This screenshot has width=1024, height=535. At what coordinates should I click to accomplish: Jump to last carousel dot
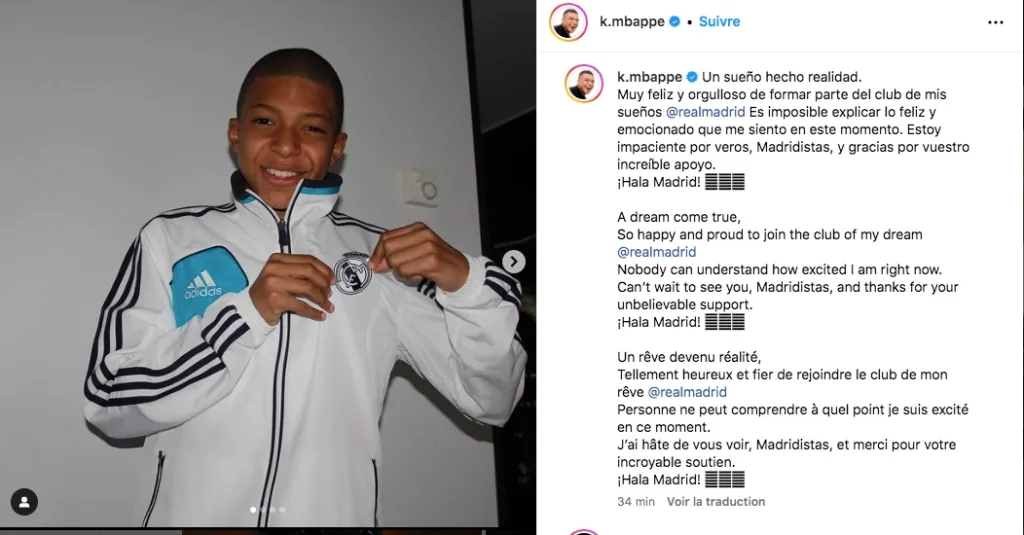click(x=282, y=510)
